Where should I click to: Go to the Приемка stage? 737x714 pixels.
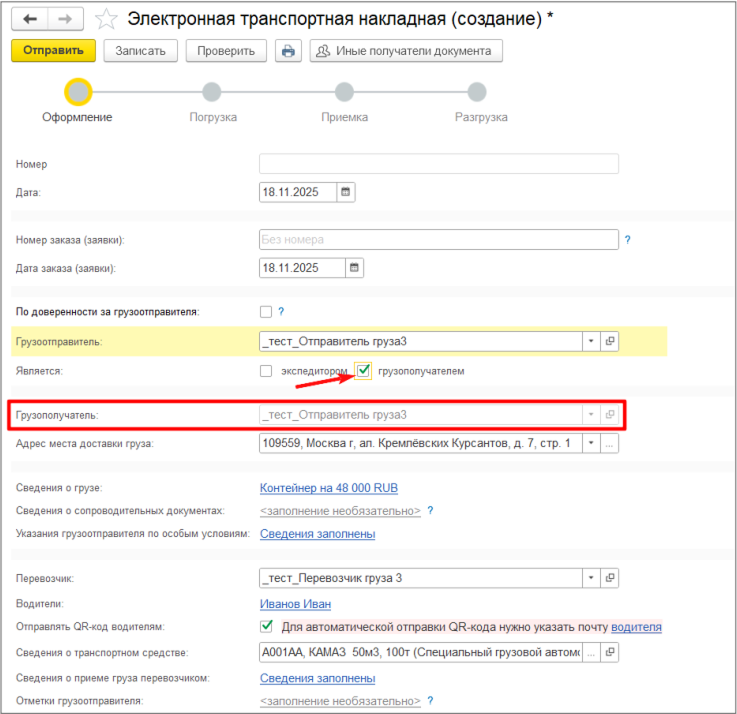344,93
